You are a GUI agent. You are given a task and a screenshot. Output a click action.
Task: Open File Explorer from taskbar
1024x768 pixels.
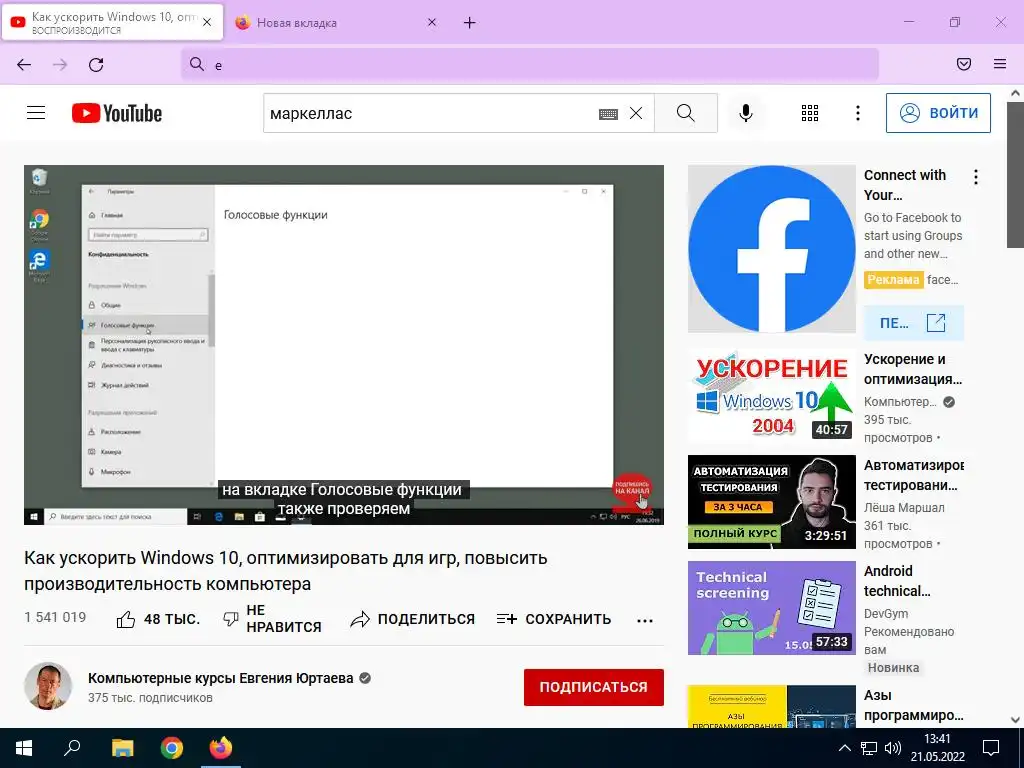[x=122, y=748]
